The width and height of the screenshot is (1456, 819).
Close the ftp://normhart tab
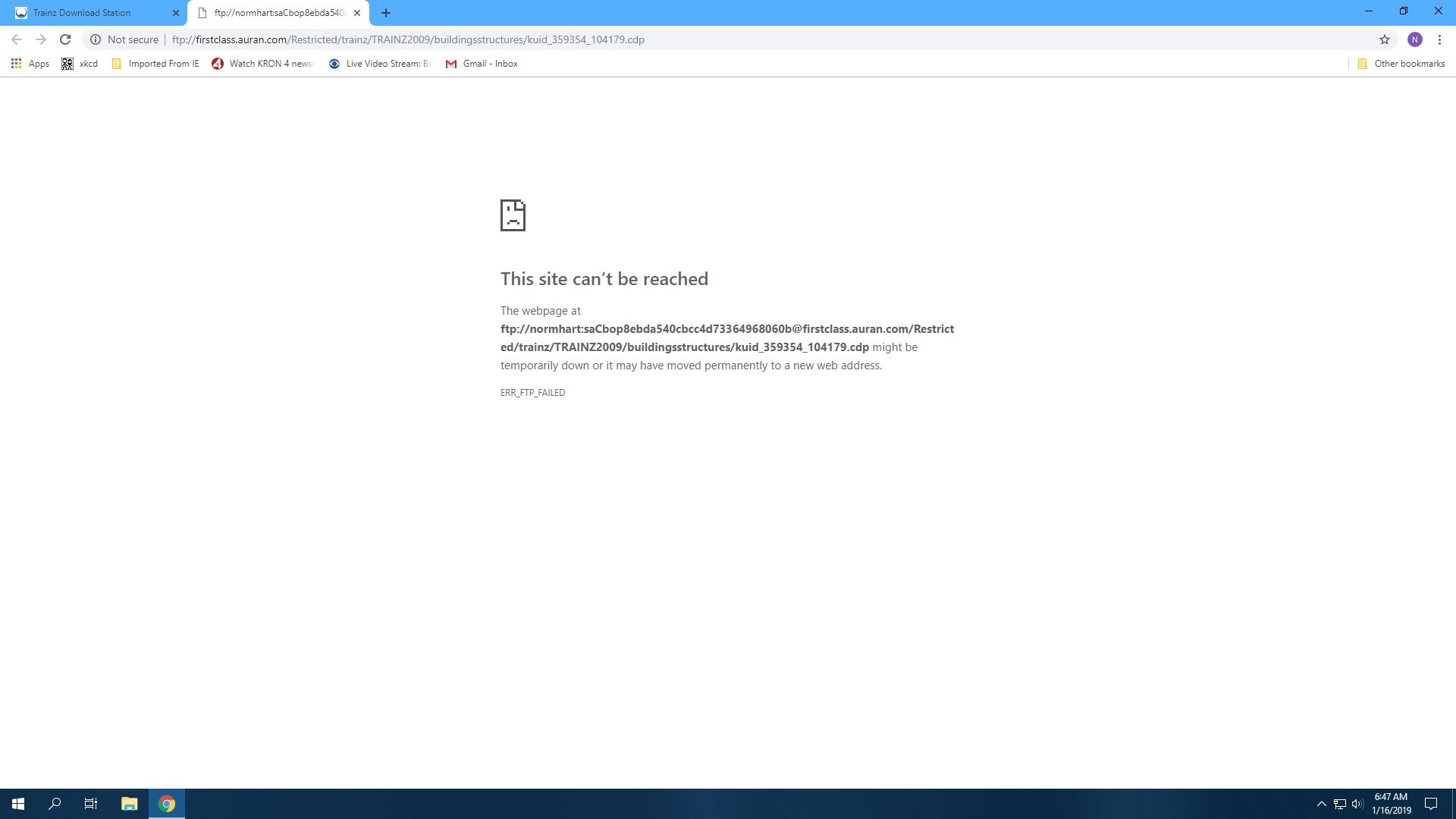357,13
